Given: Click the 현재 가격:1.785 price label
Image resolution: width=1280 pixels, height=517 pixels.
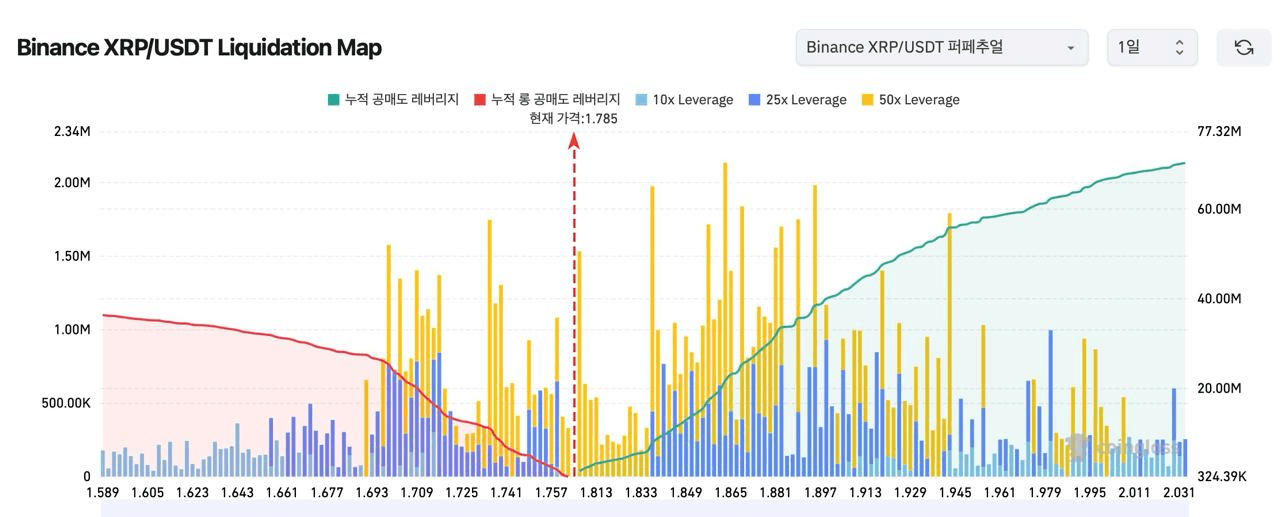Looking at the screenshot, I should tap(574, 118).
